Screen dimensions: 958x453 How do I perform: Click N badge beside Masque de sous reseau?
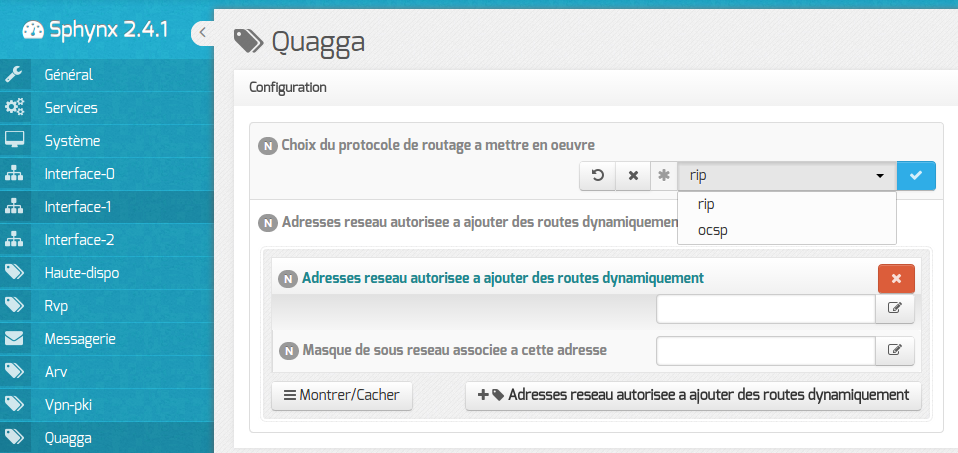(288, 352)
